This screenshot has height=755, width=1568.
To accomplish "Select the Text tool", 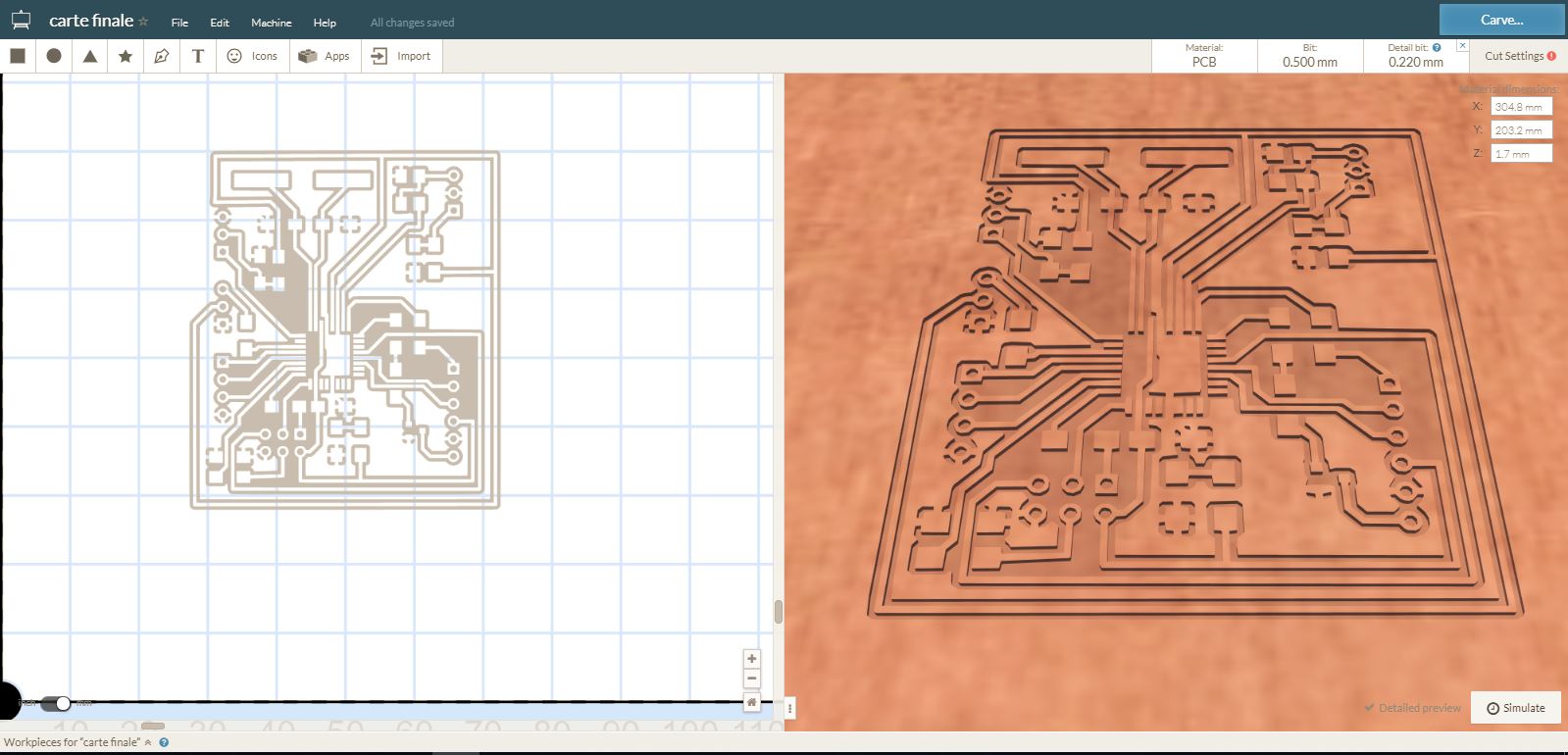I will [198, 56].
